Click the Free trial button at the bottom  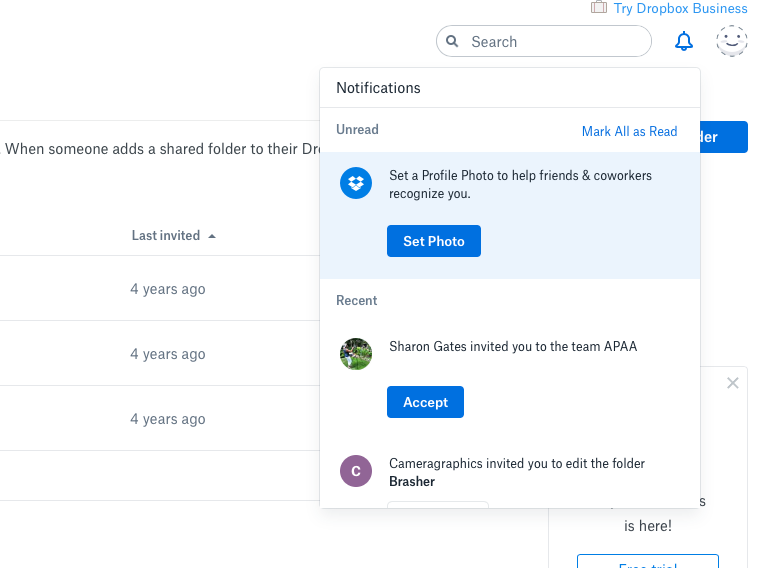pos(648,562)
